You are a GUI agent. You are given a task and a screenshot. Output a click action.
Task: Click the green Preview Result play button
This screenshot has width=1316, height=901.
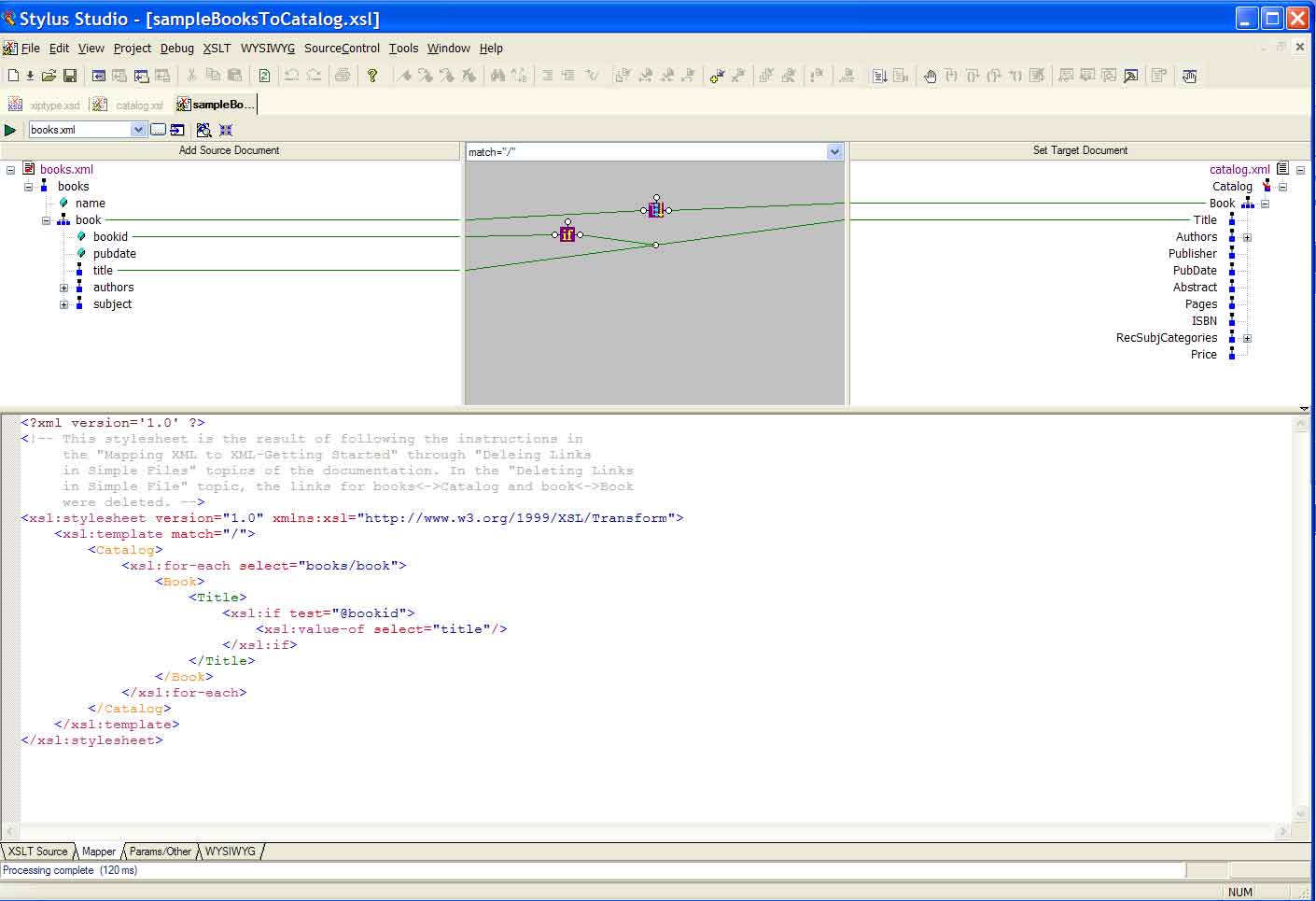(x=10, y=130)
